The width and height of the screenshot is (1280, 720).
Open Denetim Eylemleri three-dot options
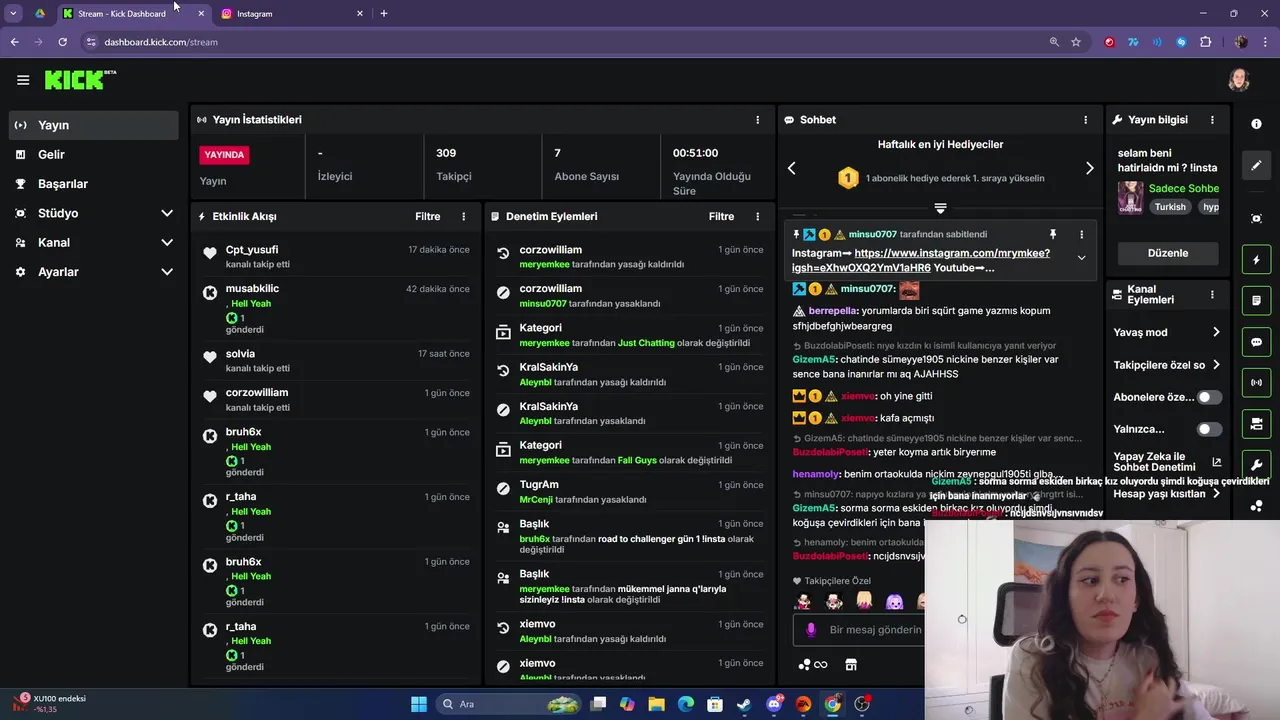pyautogui.click(x=758, y=216)
